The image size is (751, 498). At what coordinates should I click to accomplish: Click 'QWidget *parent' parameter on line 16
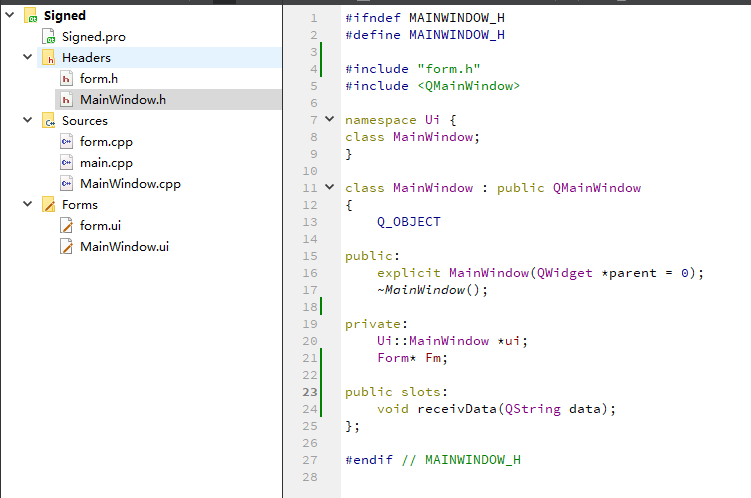[x=597, y=273]
